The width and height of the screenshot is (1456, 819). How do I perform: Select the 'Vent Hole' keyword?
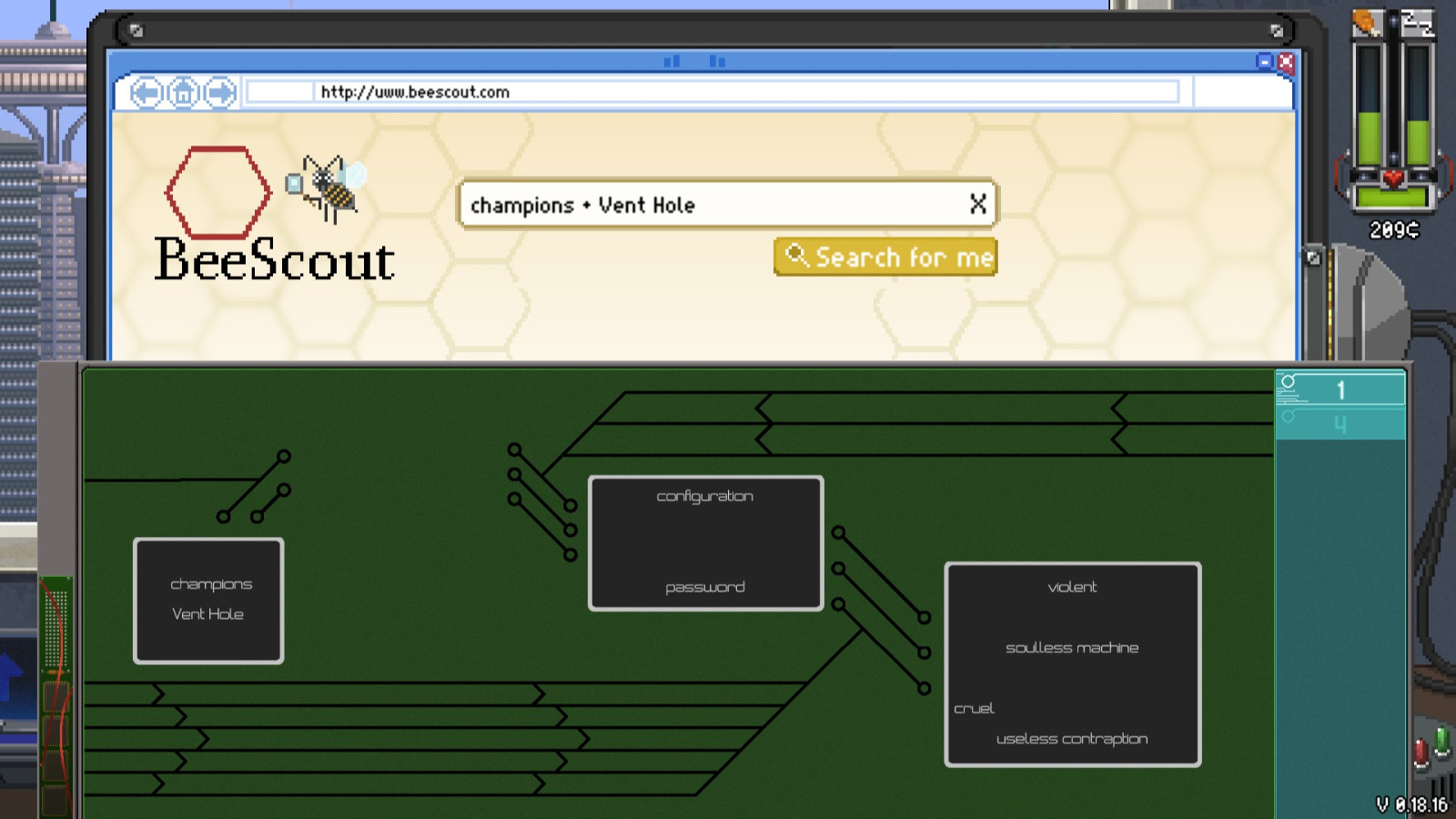pos(207,614)
